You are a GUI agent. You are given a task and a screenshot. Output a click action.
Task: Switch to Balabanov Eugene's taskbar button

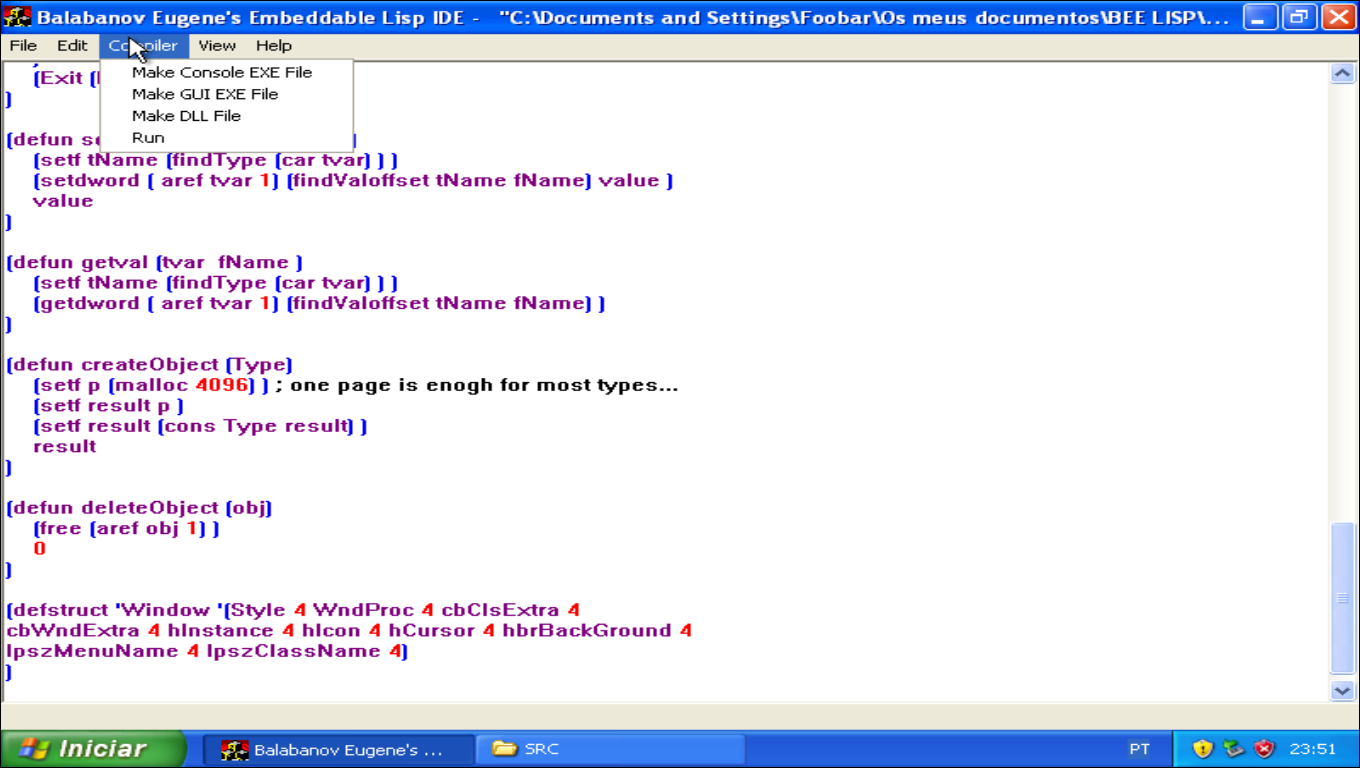click(337, 749)
